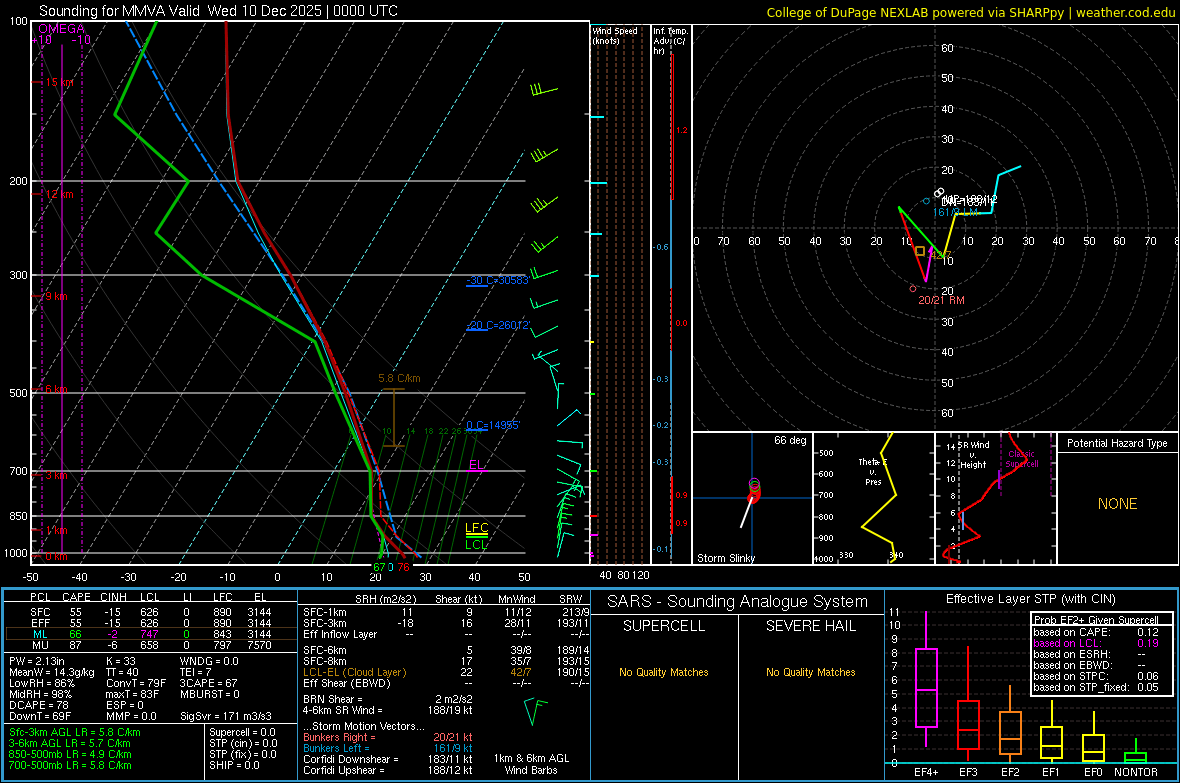This screenshot has width=1180, height=783.
Task: Click the Sfc-3km AGL LR line
Action: (75, 732)
